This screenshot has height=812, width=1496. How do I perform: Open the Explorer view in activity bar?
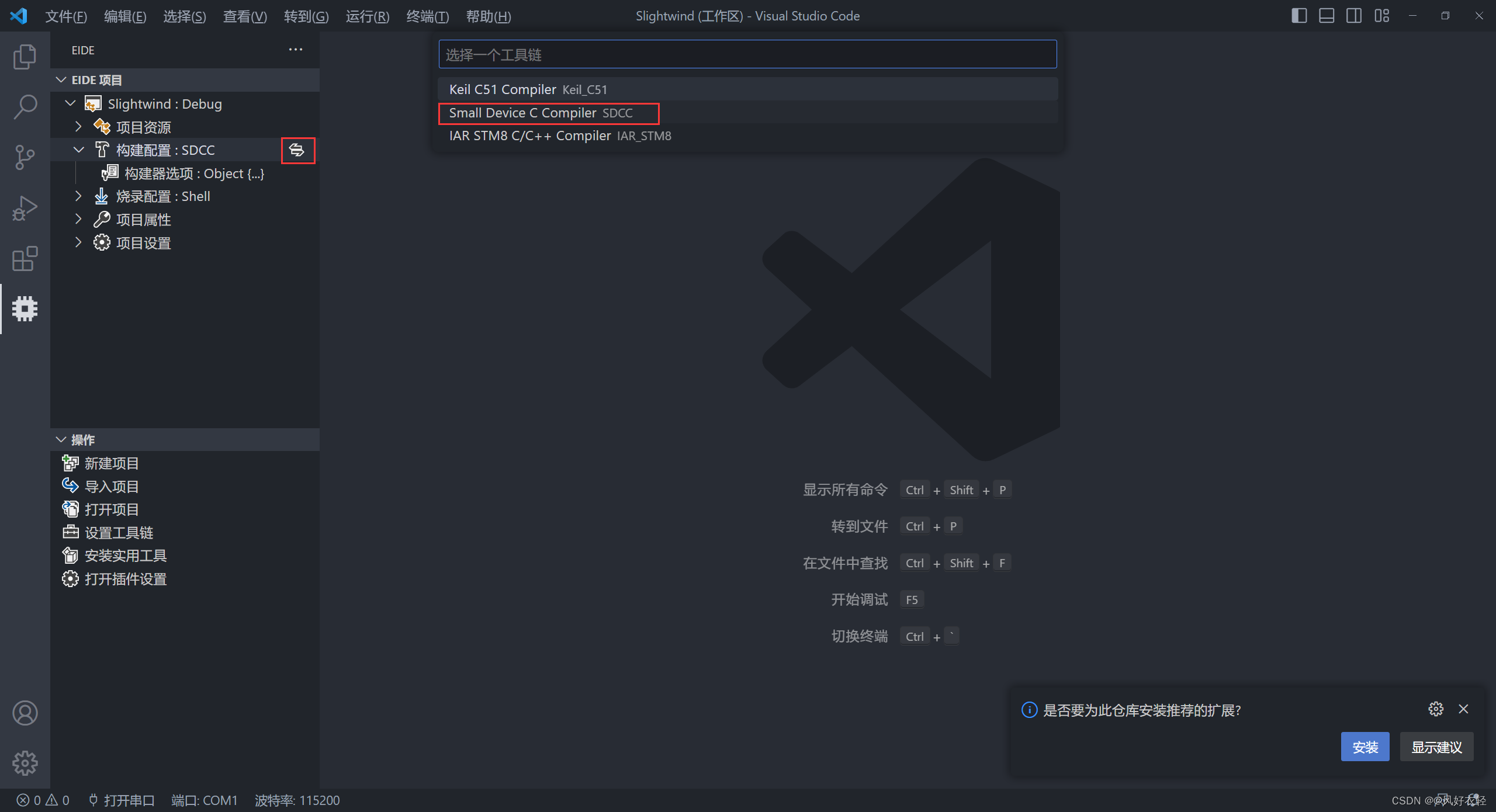pos(25,57)
